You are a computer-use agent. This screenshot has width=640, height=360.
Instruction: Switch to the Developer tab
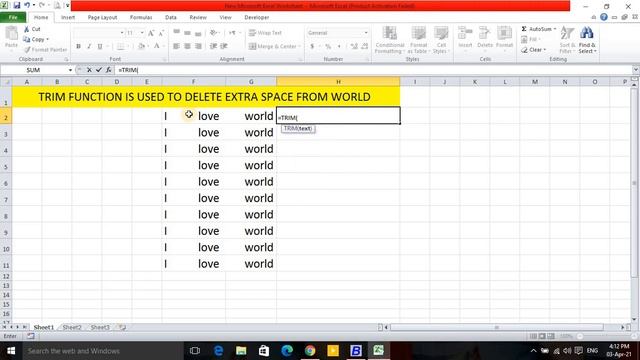pos(257,17)
